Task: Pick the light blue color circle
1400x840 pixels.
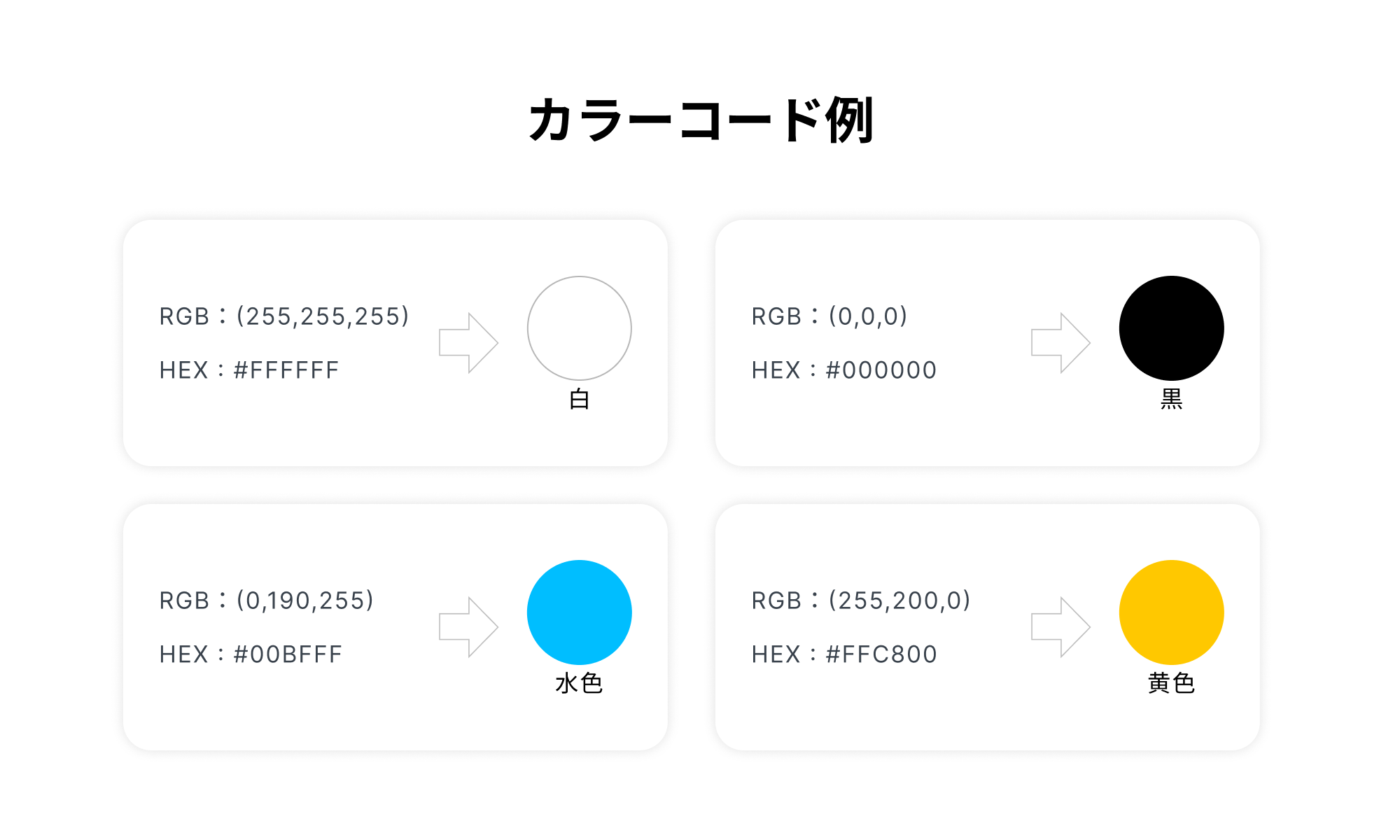Action: [x=580, y=612]
